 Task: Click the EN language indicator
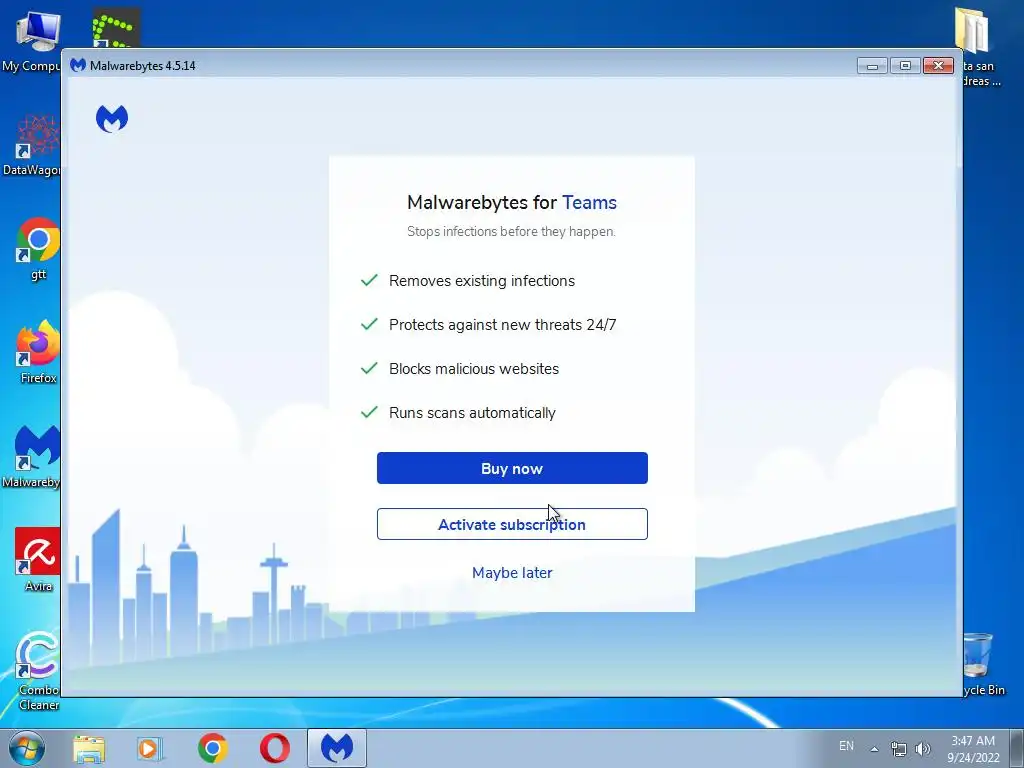846,746
